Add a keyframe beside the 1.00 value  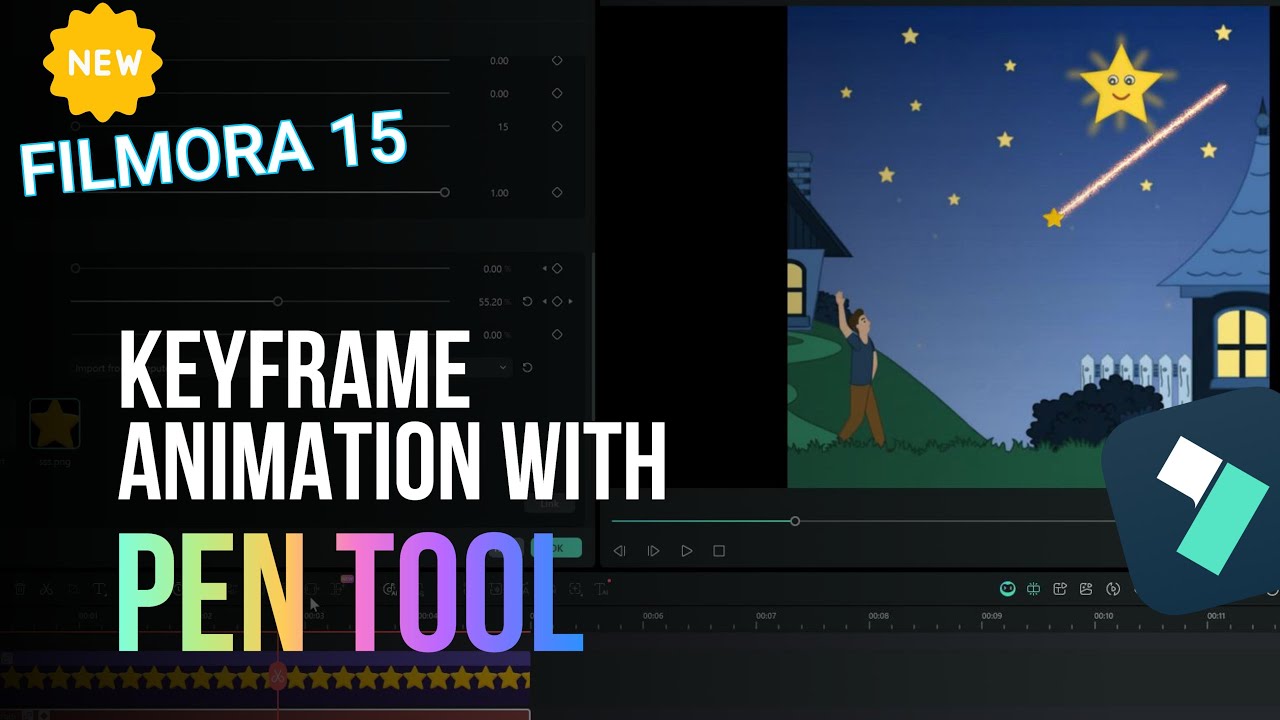tap(557, 193)
